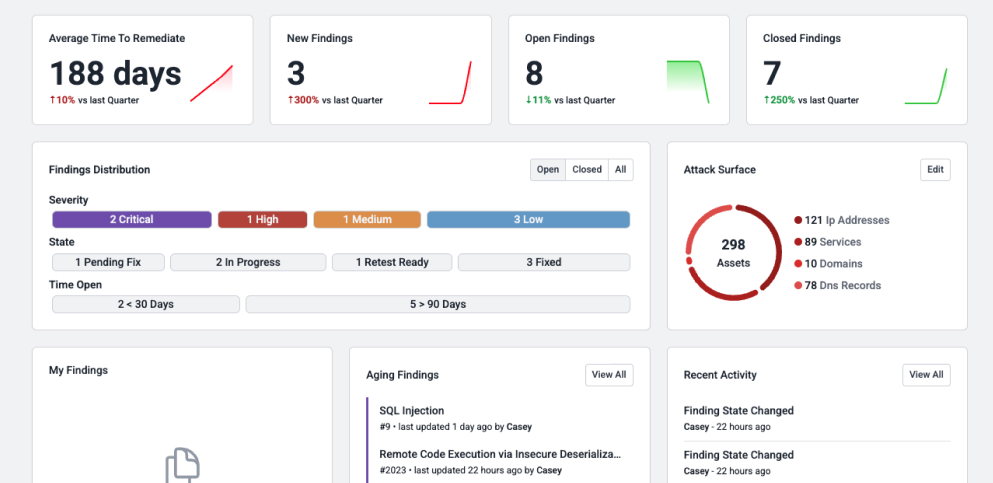Screen dimensions: 993x483
Task: Click the Ip Addresses legend dot
Action: pos(798,220)
